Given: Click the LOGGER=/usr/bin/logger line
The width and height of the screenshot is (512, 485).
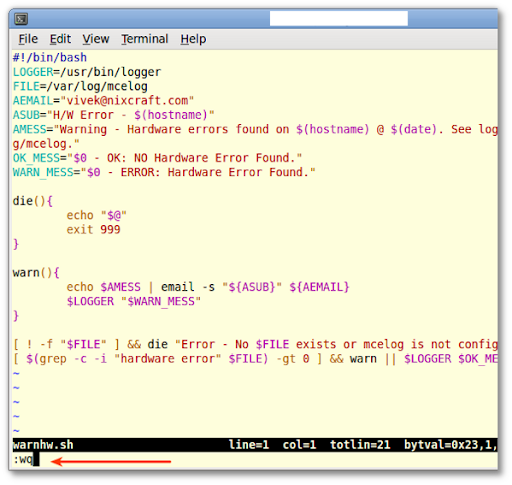Looking at the screenshot, I should 87,72.
